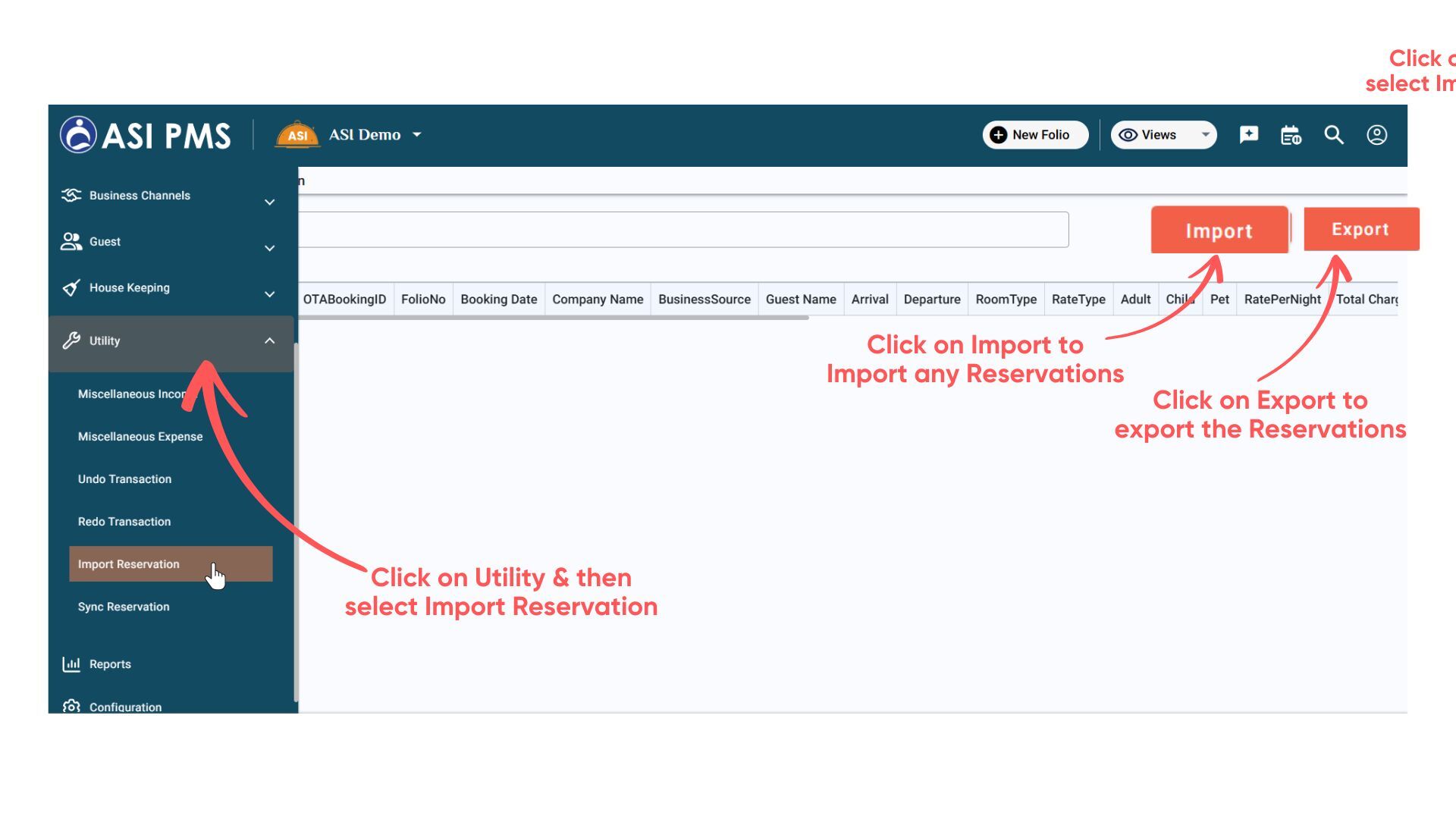Open the Views dropdown
Image resolution: width=1456 pixels, height=819 pixels.
(1163, 135)
